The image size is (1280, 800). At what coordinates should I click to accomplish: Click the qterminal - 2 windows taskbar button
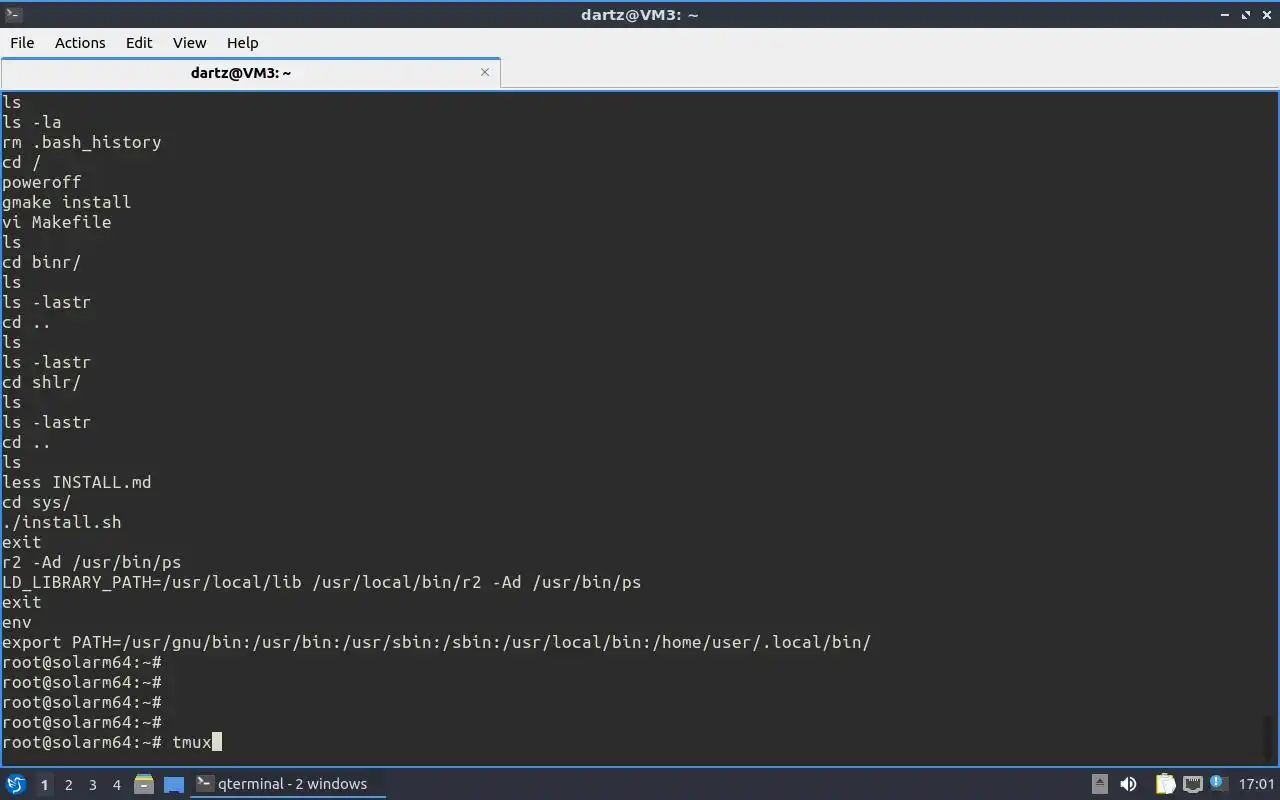288,784
